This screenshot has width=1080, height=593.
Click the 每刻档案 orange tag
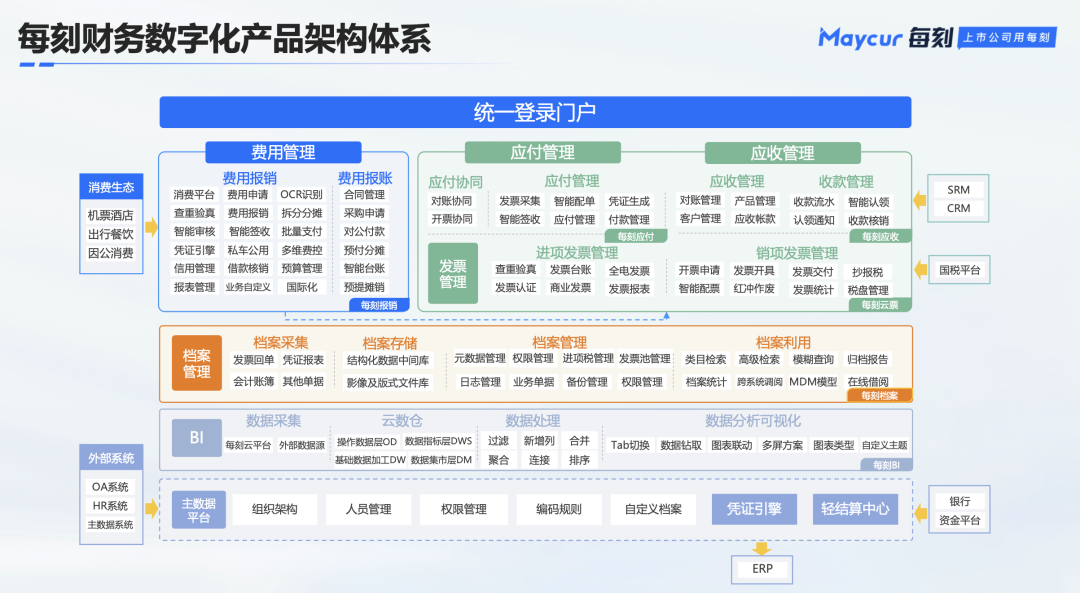880,395
